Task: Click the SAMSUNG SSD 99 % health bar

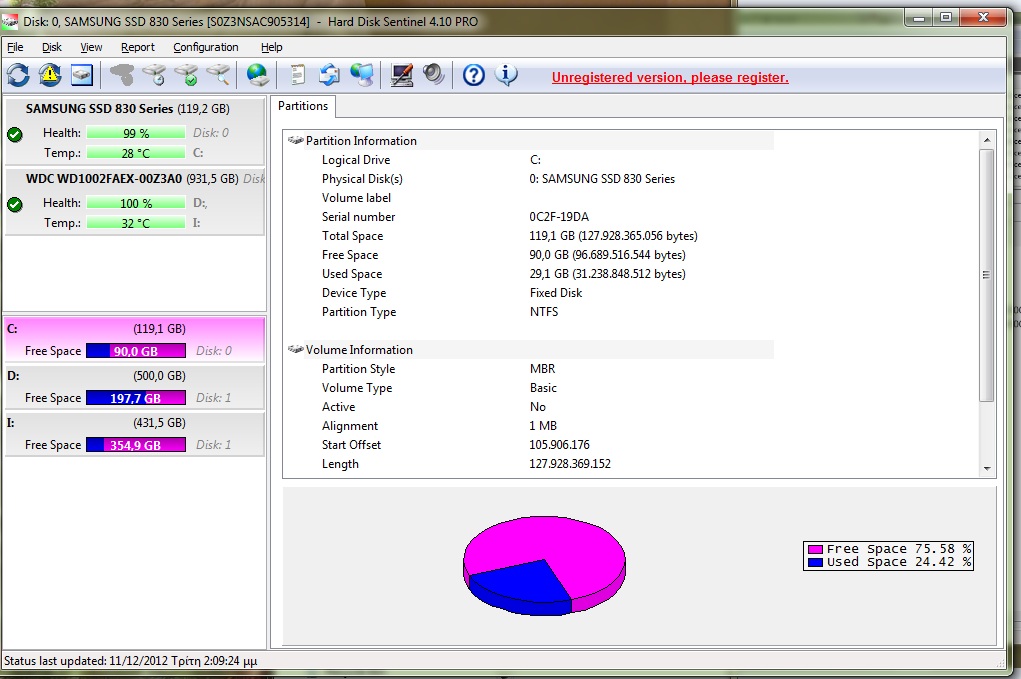Action: (136, 133)
